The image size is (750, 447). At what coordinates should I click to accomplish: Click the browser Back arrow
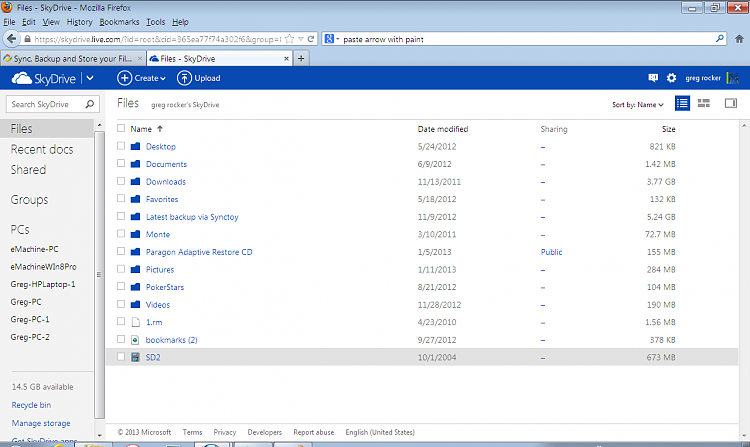tap(11, 39)
